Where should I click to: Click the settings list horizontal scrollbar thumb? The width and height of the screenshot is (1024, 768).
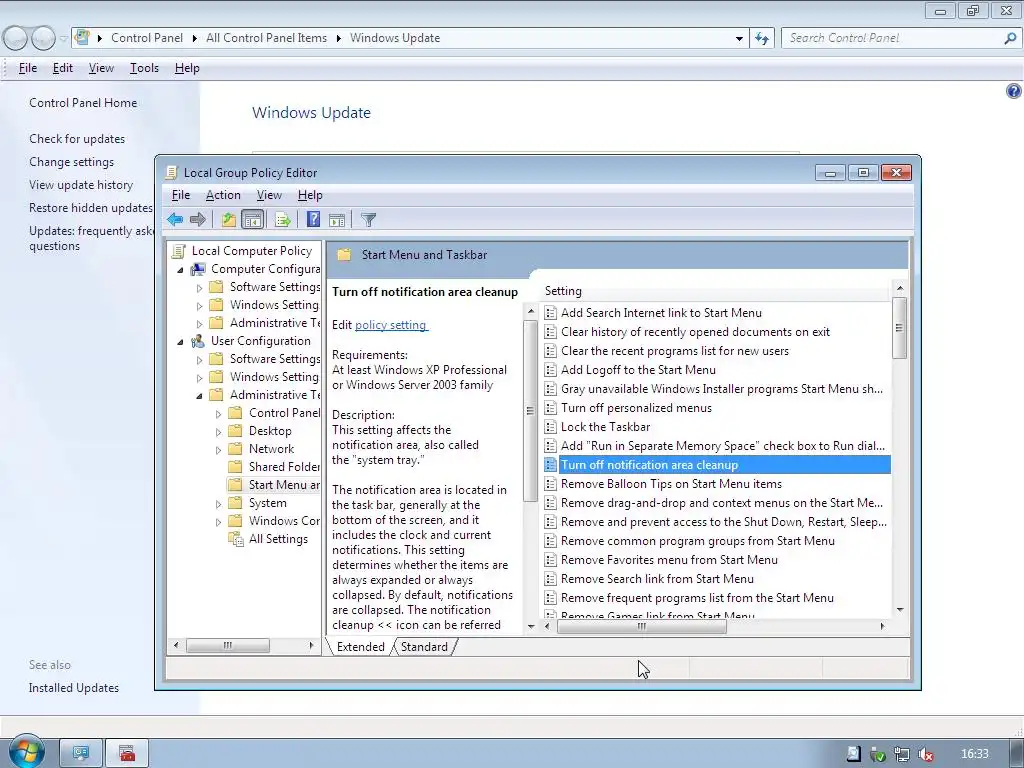click(x=641, y=626)
